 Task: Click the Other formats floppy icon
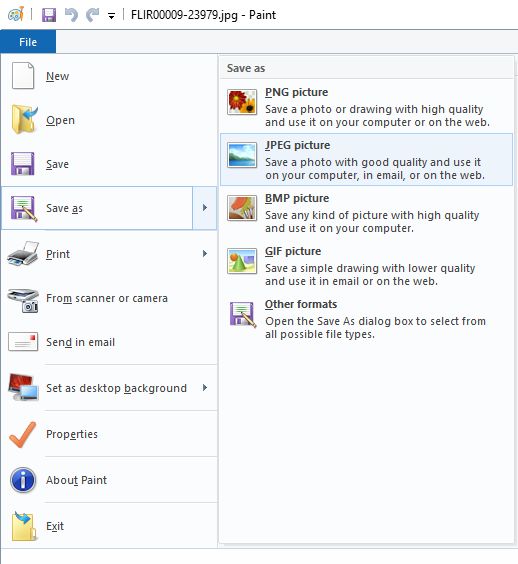(x=243, y=314)
